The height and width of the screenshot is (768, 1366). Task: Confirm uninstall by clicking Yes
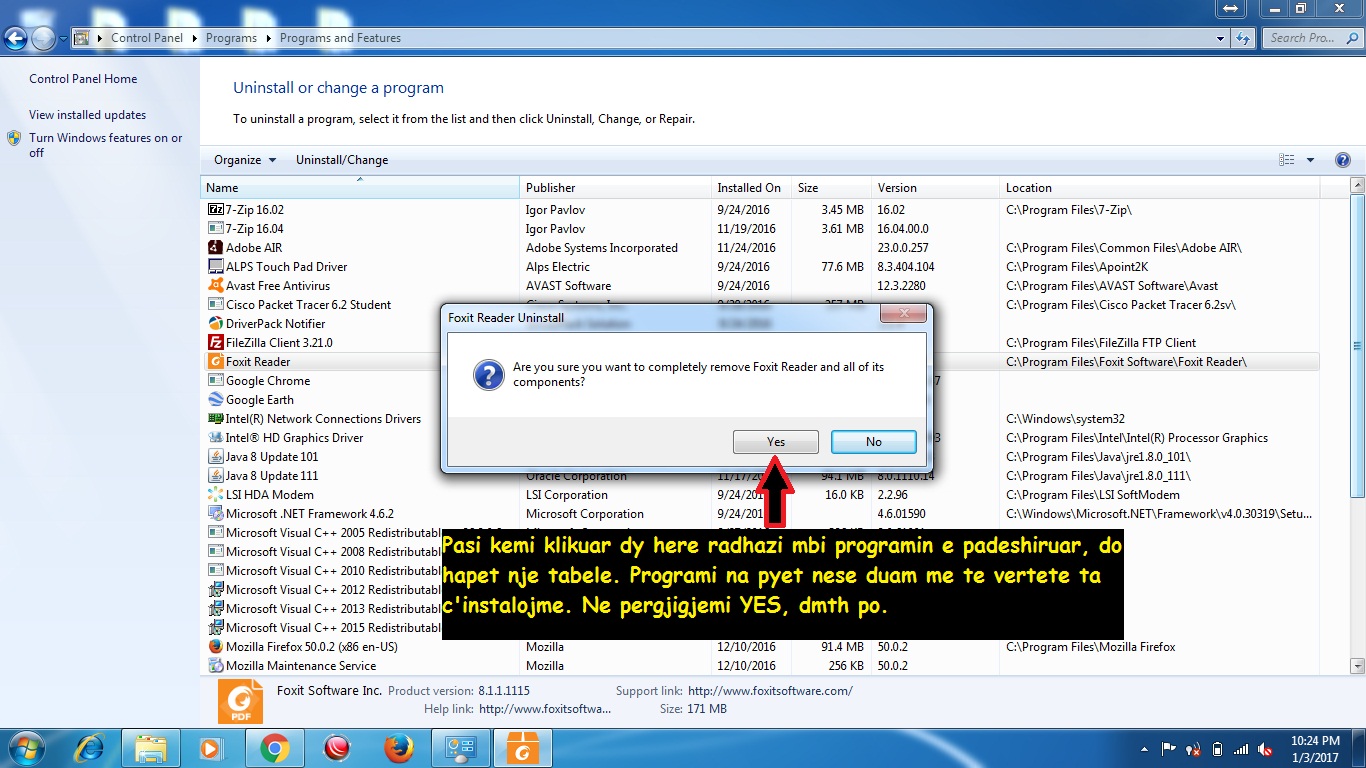[776, 442]
